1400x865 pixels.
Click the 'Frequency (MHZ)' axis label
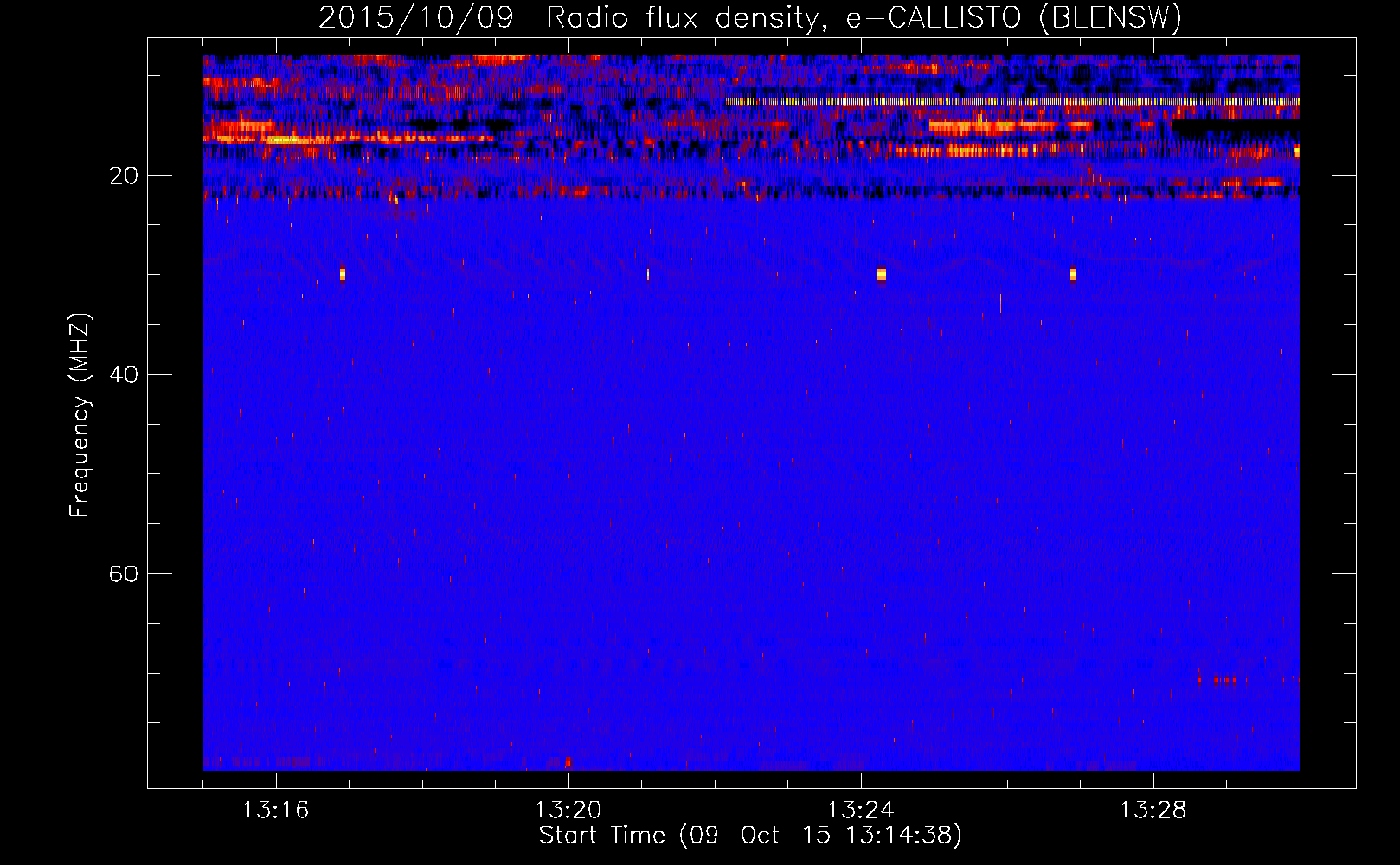pyautogui.click(x=79, y=415)
